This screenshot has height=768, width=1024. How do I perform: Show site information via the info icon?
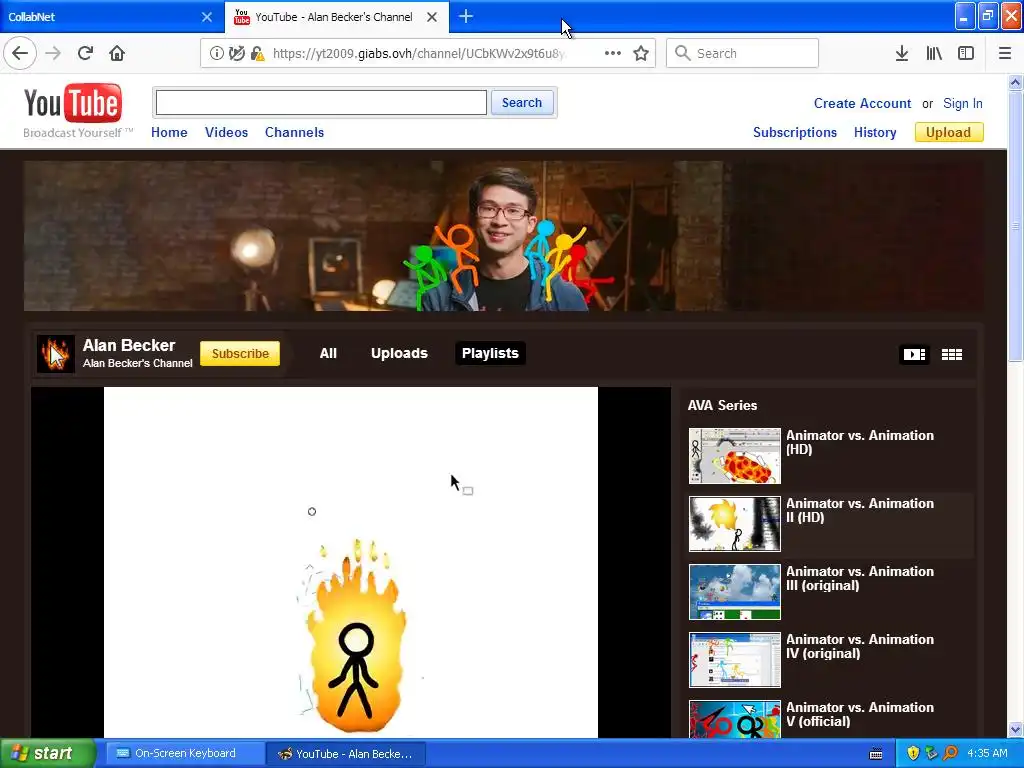216,53
